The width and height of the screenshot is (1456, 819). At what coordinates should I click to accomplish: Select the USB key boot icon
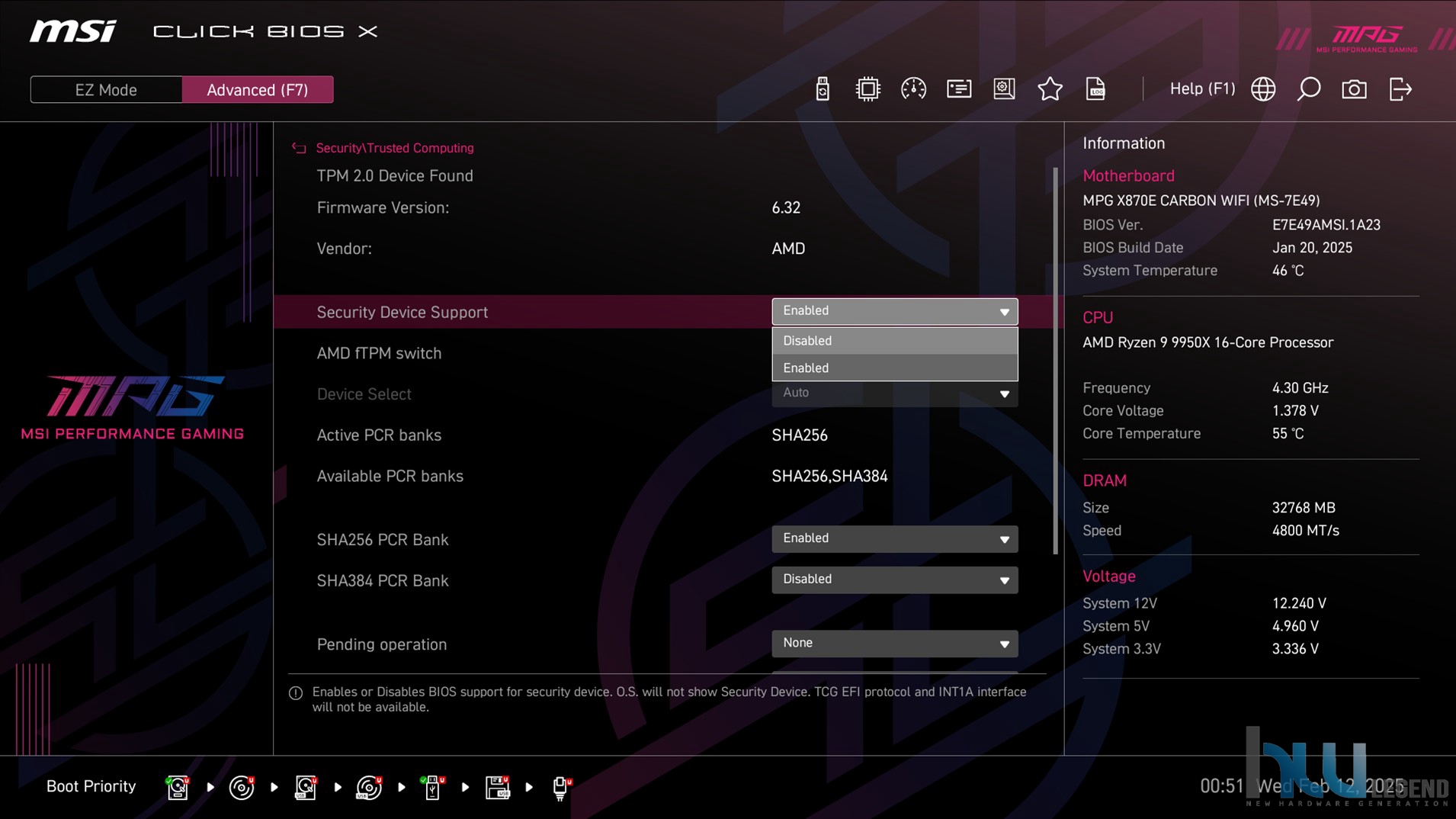pos(432,787)
